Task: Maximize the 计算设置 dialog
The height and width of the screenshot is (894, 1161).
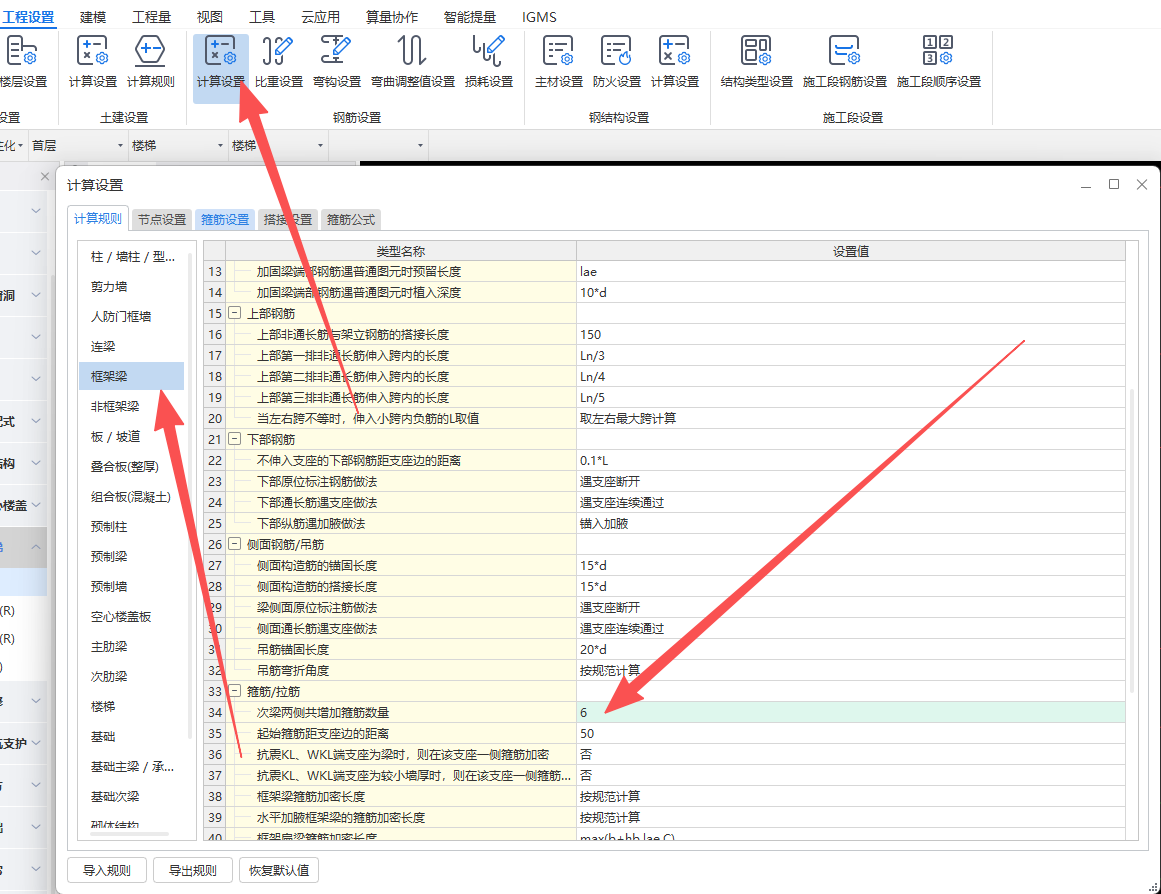Action: [x=1114, y=184]
